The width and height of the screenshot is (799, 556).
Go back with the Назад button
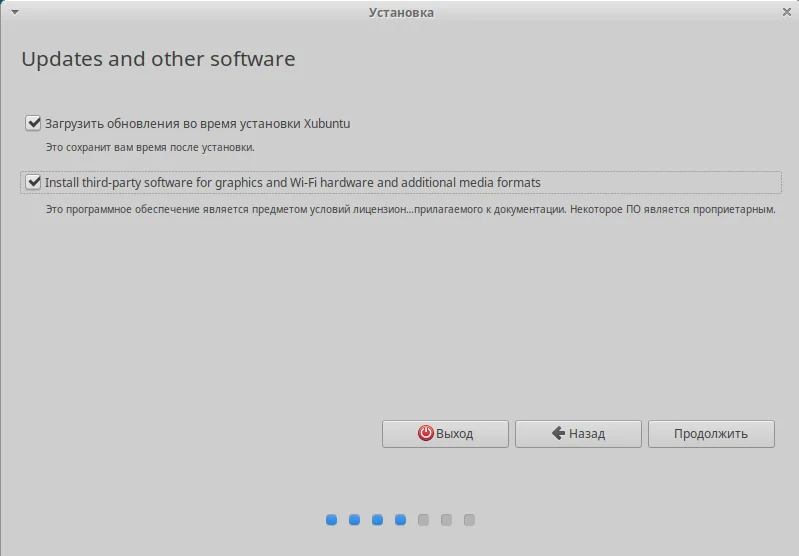point(578,434)
